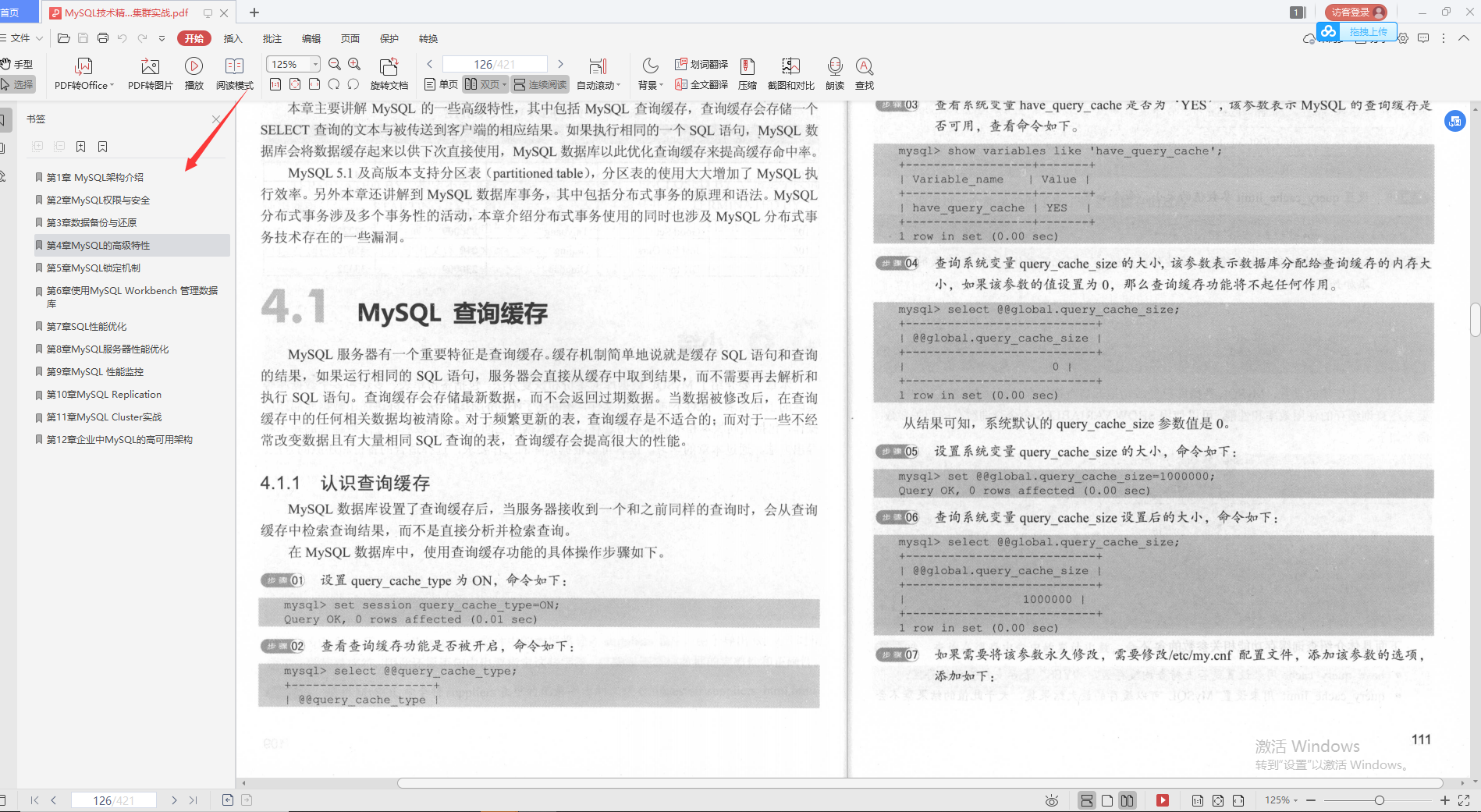Enable 连续阅读 continuous reading mode
The image size is (1481, 812).
[539, 83]
